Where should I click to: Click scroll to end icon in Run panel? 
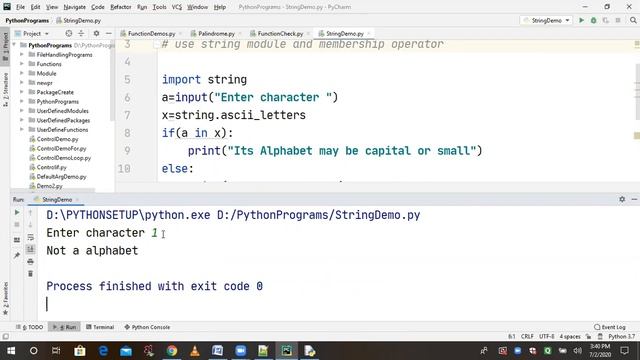(x=30, y=249)
